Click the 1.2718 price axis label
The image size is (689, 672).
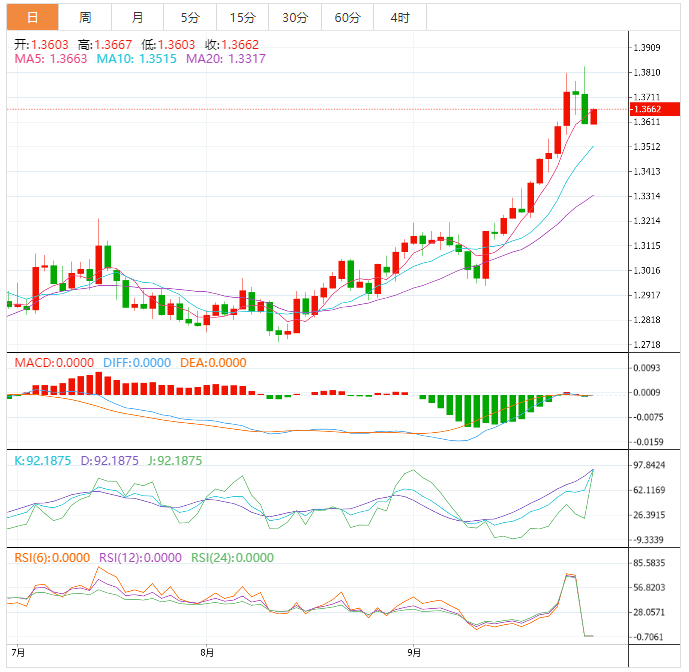[x=647, y=345]
